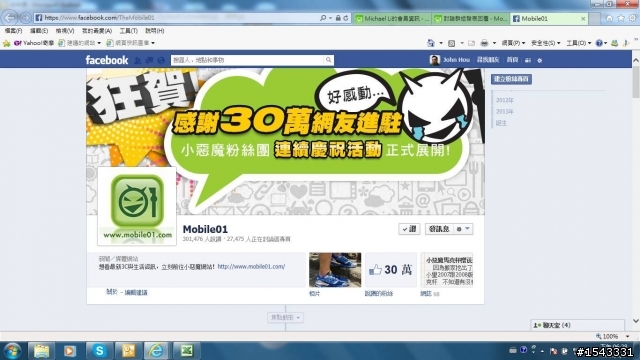Click the 首頁 home link in Facebook bar
This screenshot has width=640, height=360.
point(512,60)
